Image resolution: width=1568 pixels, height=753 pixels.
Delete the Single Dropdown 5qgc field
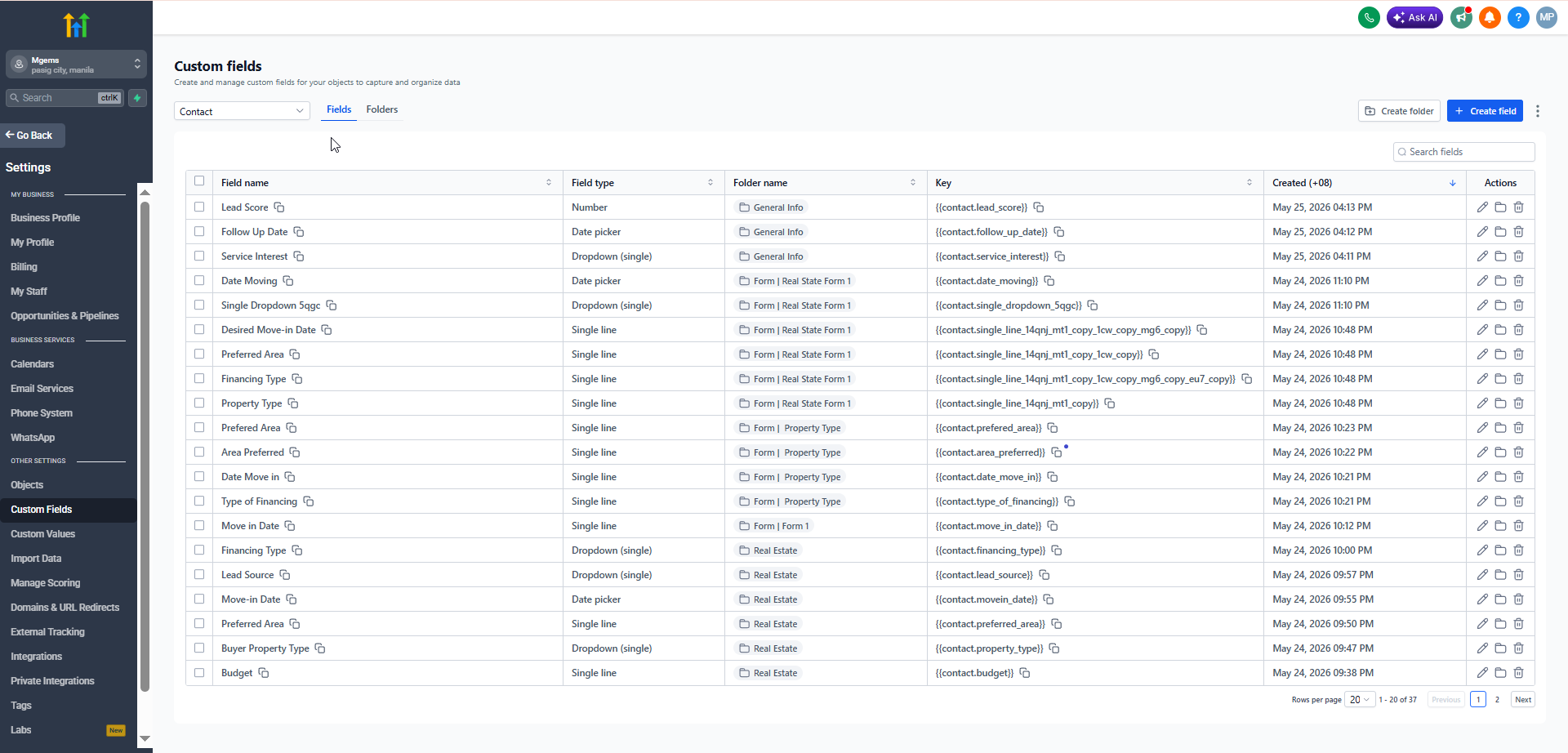(1519, 305)
